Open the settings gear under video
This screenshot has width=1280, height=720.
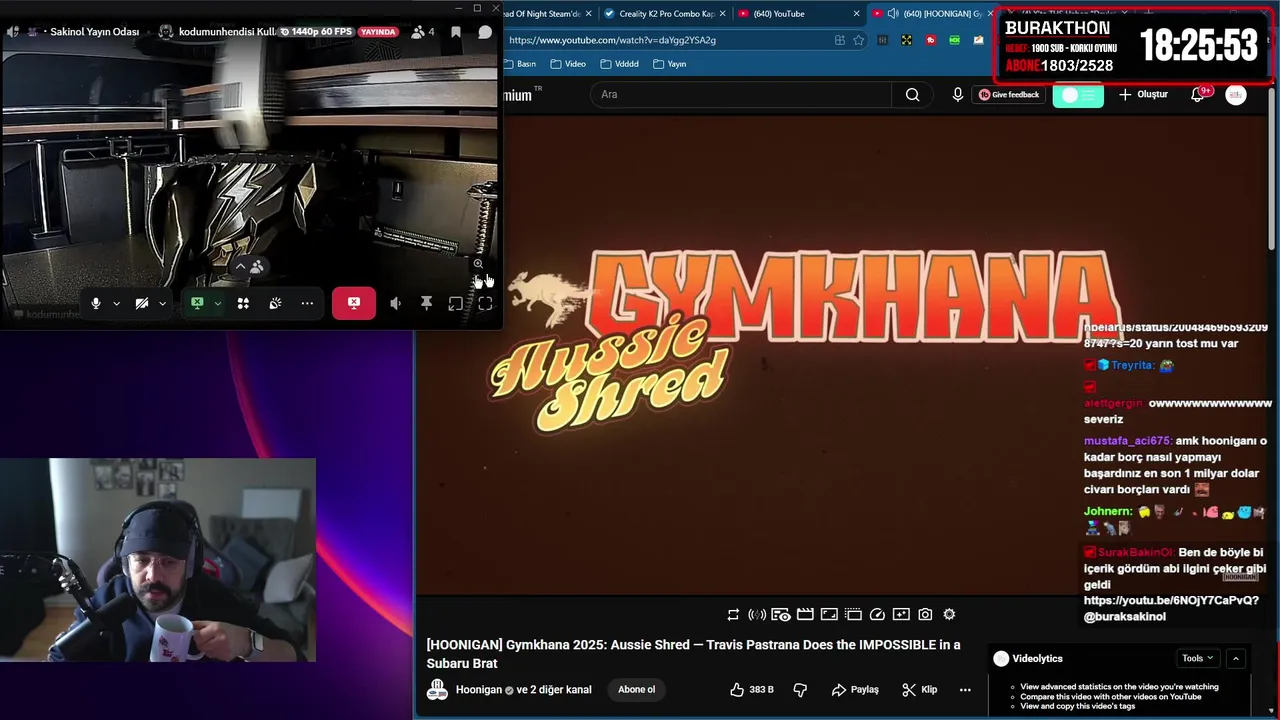[x=949, y=614]
